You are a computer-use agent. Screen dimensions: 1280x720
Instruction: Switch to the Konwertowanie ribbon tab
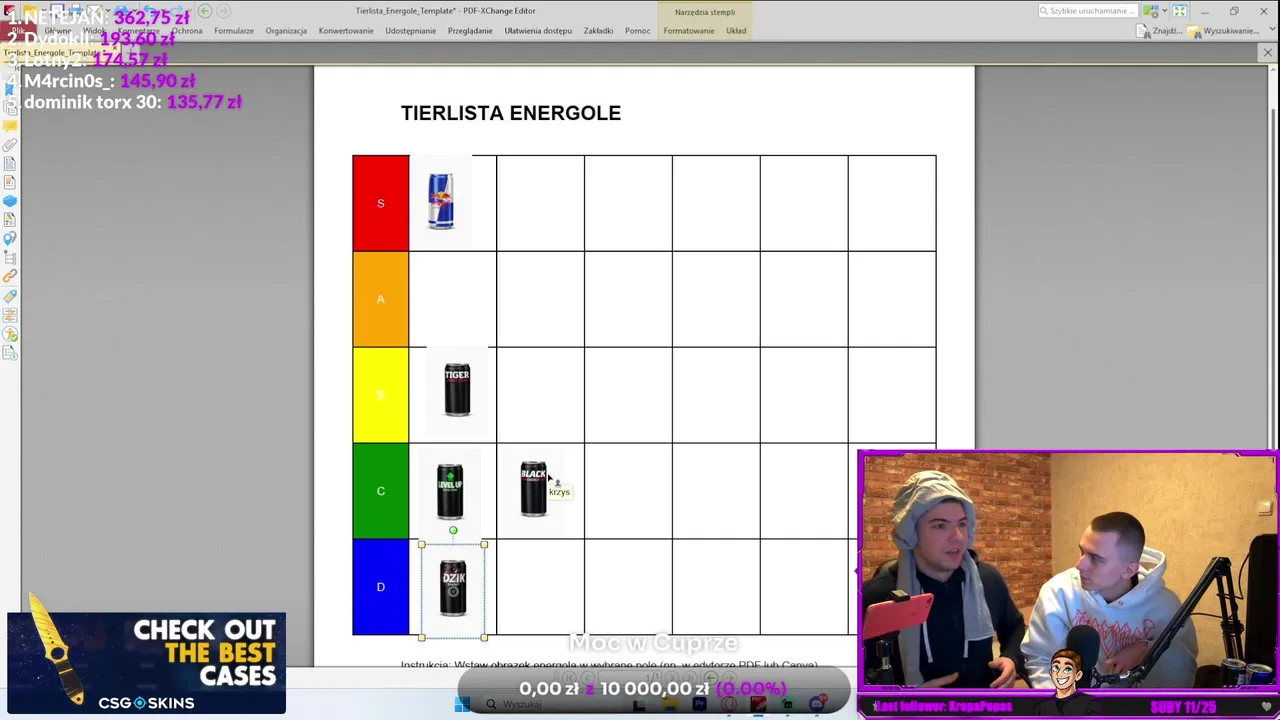[346, 31]
